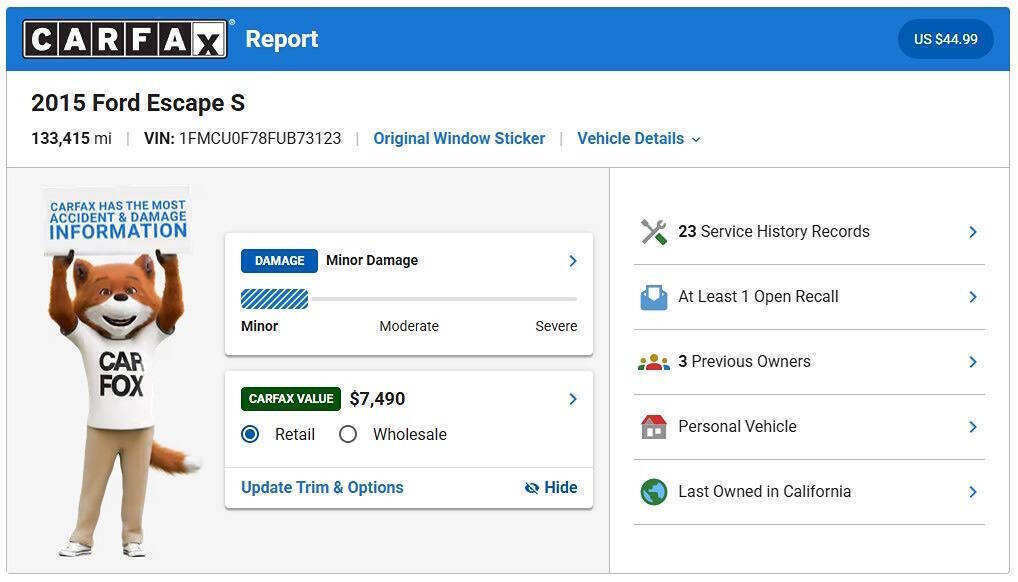Image resolution: width=1018 pixels, height=582 pixels.
Task: Click the 'Report' header text
Action: tap(282, 39)
